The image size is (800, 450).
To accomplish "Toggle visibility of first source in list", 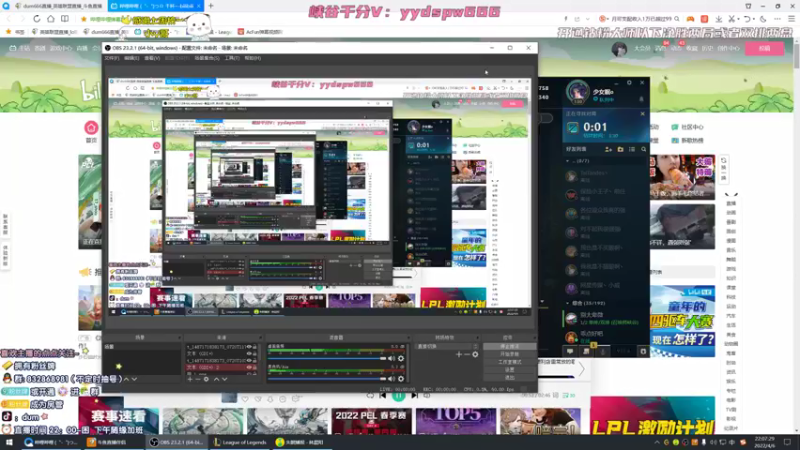I will point(249,347).
